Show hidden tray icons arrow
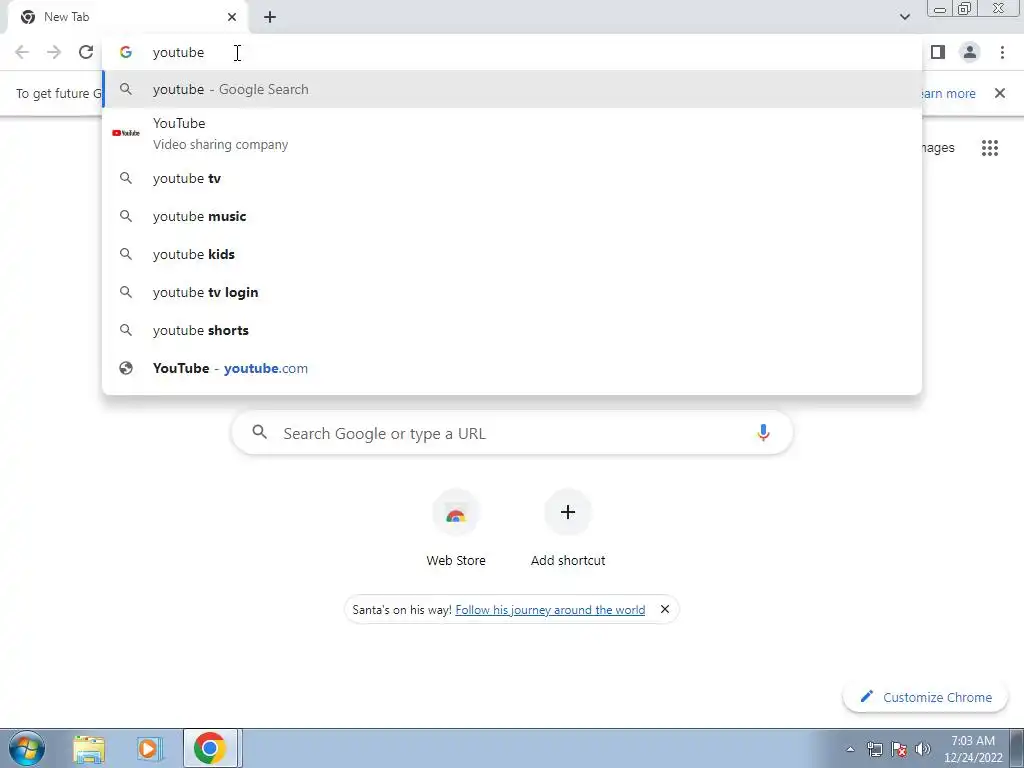Viewport: 1024px width, 768px height. (850, 749)
